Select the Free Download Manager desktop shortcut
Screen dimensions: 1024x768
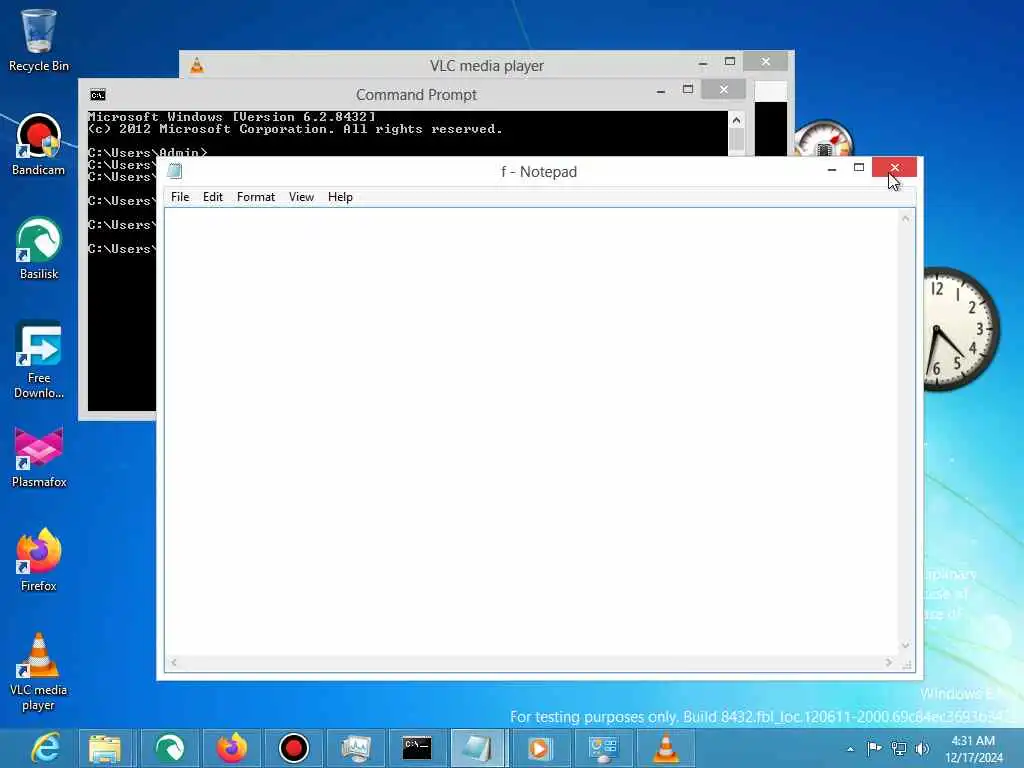point(39,360)
